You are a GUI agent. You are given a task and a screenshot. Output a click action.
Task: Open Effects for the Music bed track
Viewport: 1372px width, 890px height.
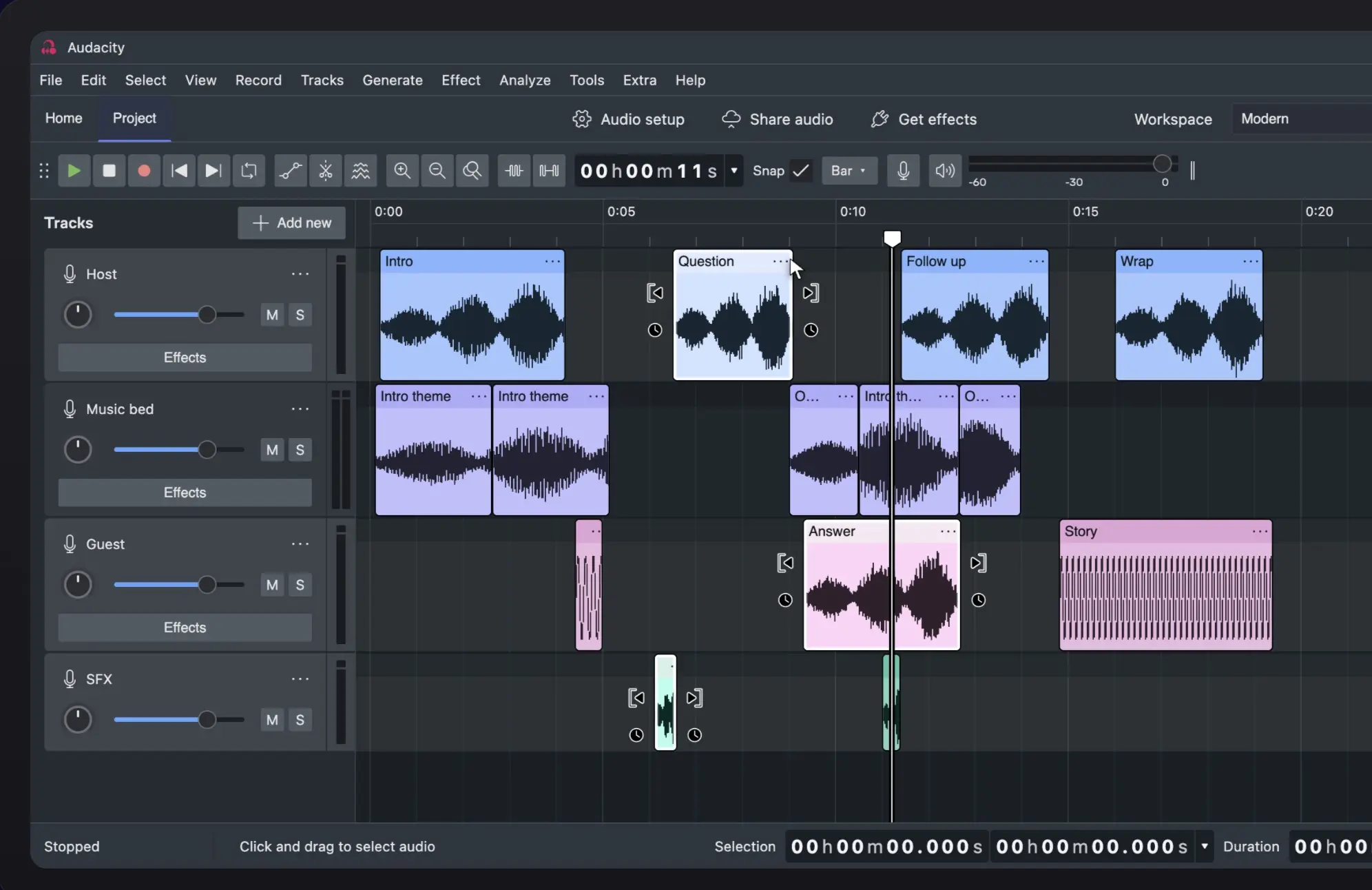pyautogui.click(x=185, y=493)
